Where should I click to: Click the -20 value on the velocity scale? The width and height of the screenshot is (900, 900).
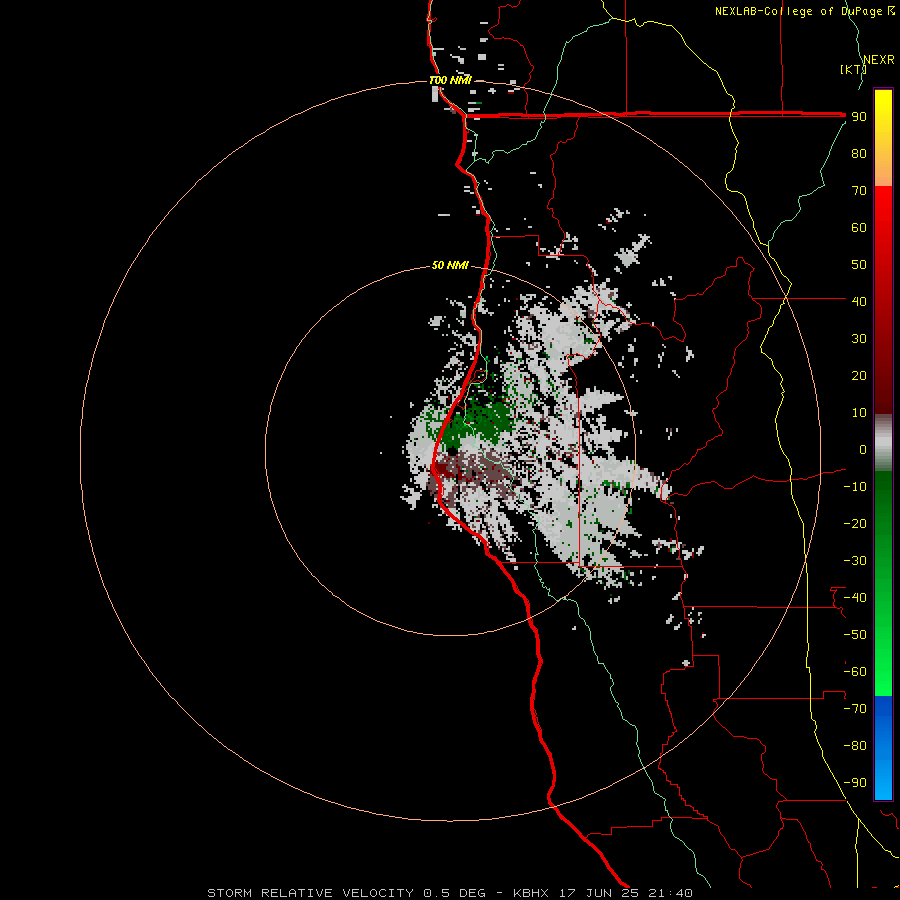point(855,524)
